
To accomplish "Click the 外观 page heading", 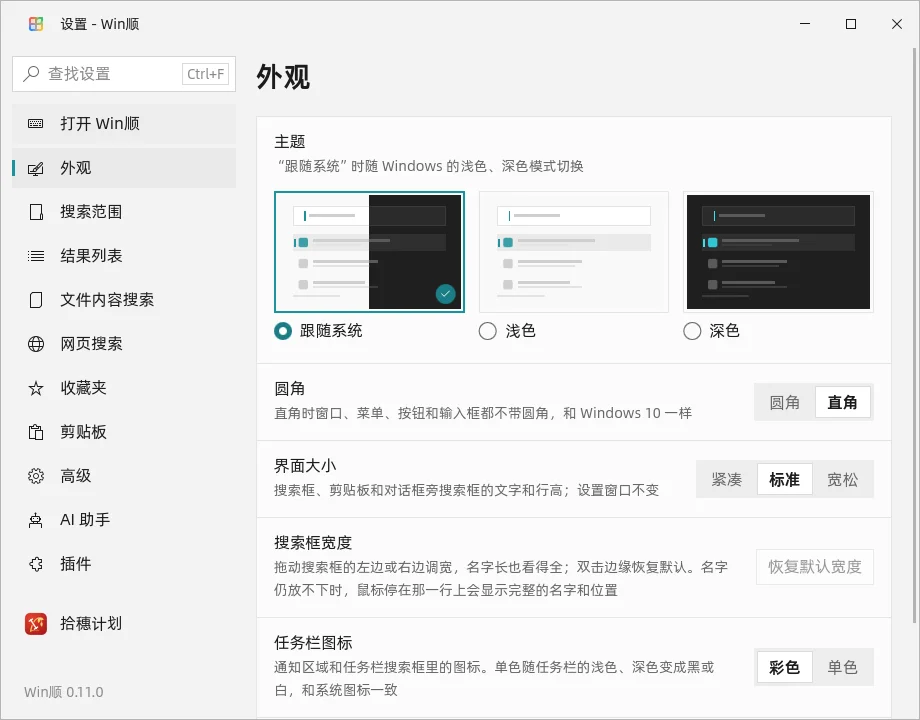I will 283,77.
